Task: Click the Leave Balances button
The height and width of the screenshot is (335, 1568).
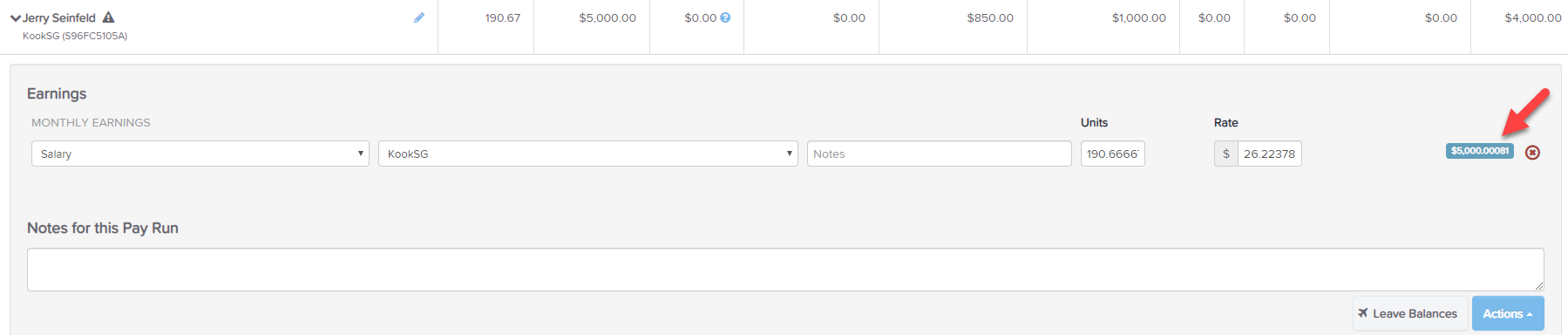Action: pos(1409,313)
